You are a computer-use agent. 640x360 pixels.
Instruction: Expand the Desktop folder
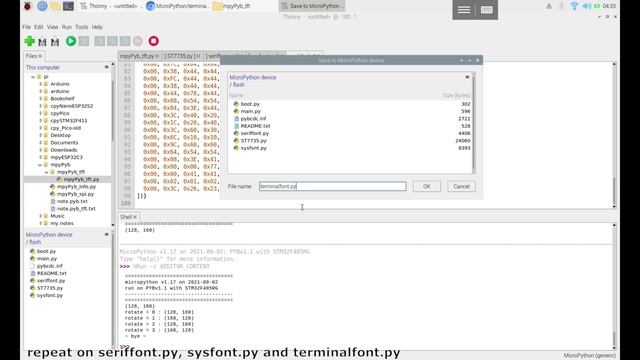click(x=40, y=135)
